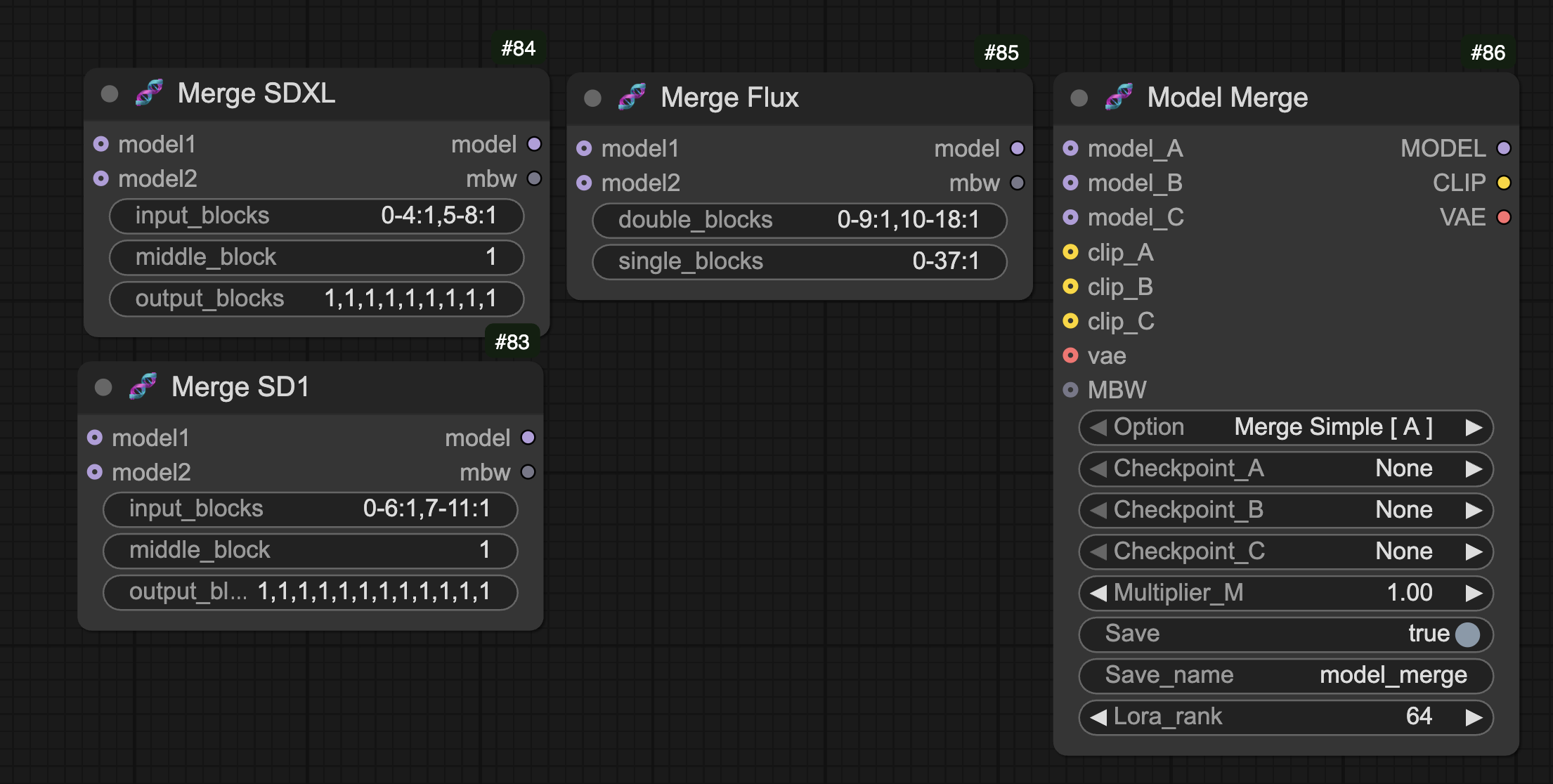
Task: Click model2 input socket on Merge SDXL
Action: pyautogui.click(x=101, y=178)
